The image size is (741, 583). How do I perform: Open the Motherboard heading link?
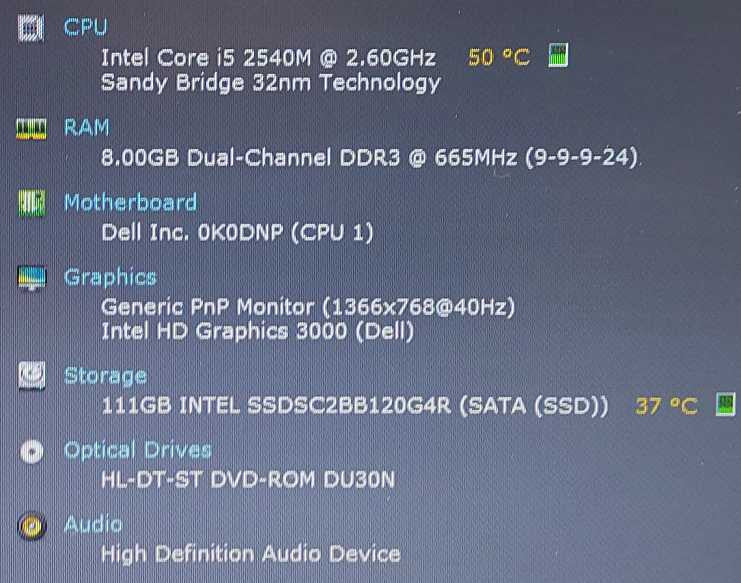(x=130, y=202)
